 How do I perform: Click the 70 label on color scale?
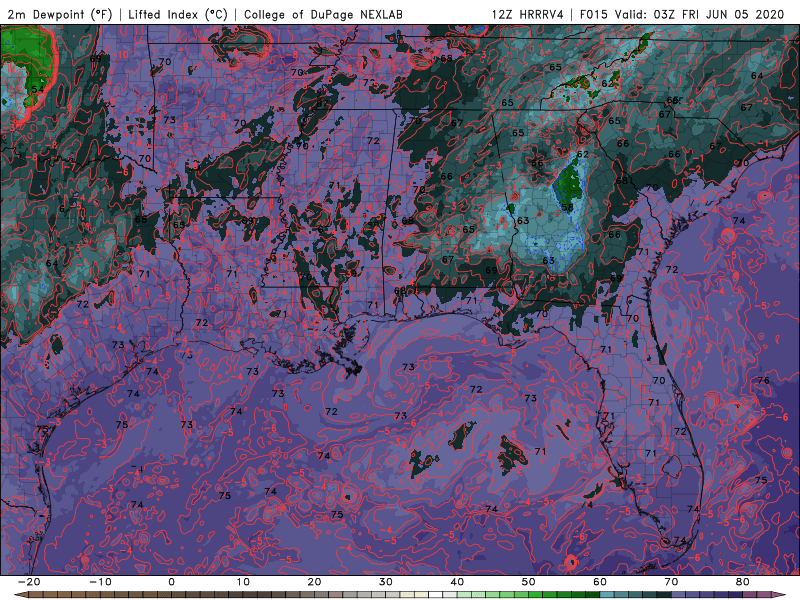click(671, 582)
